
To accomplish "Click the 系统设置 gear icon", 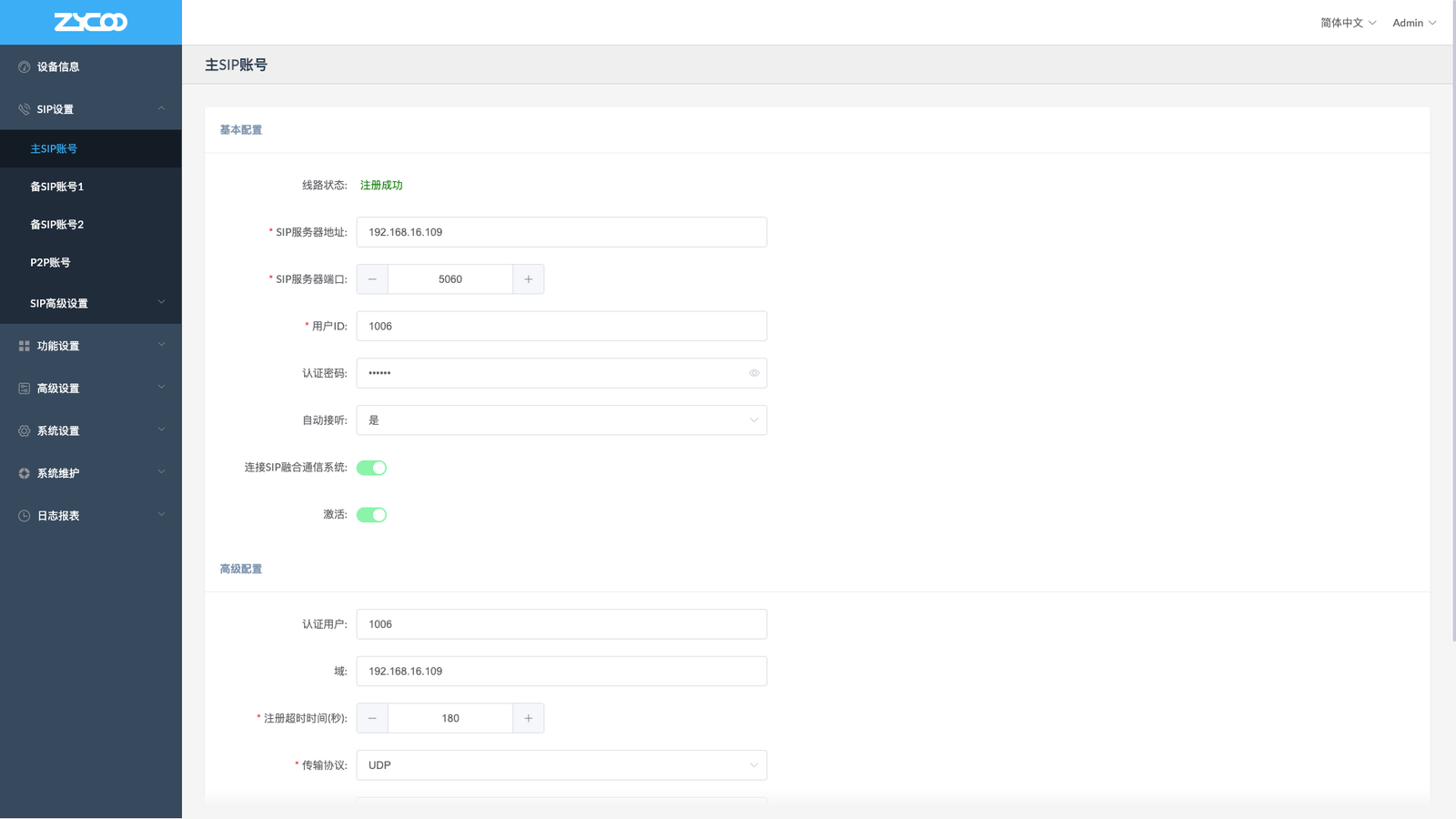I will (25, 430).
